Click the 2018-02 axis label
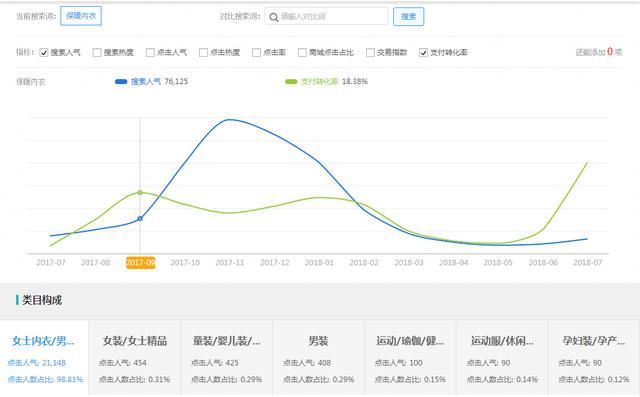640x397 pixels. click(x=364, y=262)
